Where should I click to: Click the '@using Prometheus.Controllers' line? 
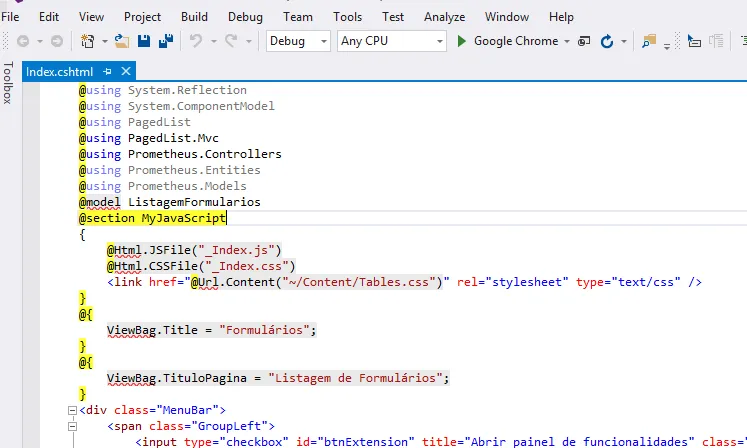[180, 154]
